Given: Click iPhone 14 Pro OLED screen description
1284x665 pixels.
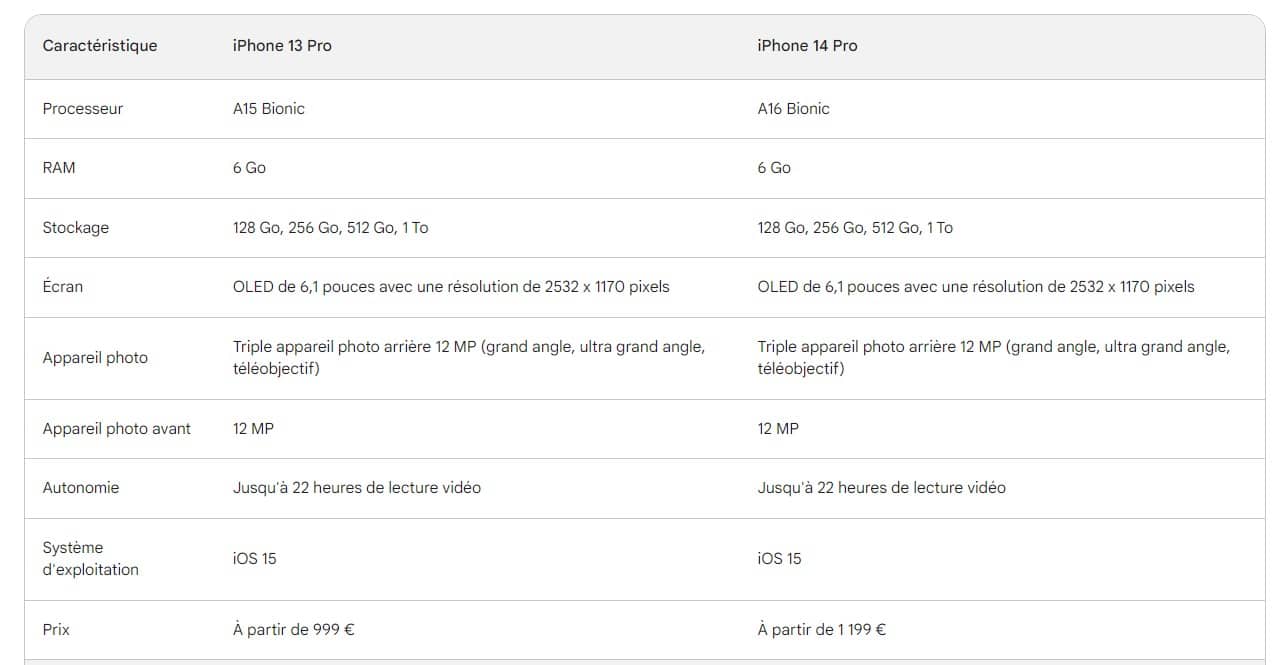Looking at the screenshot, I should point(975,287).
